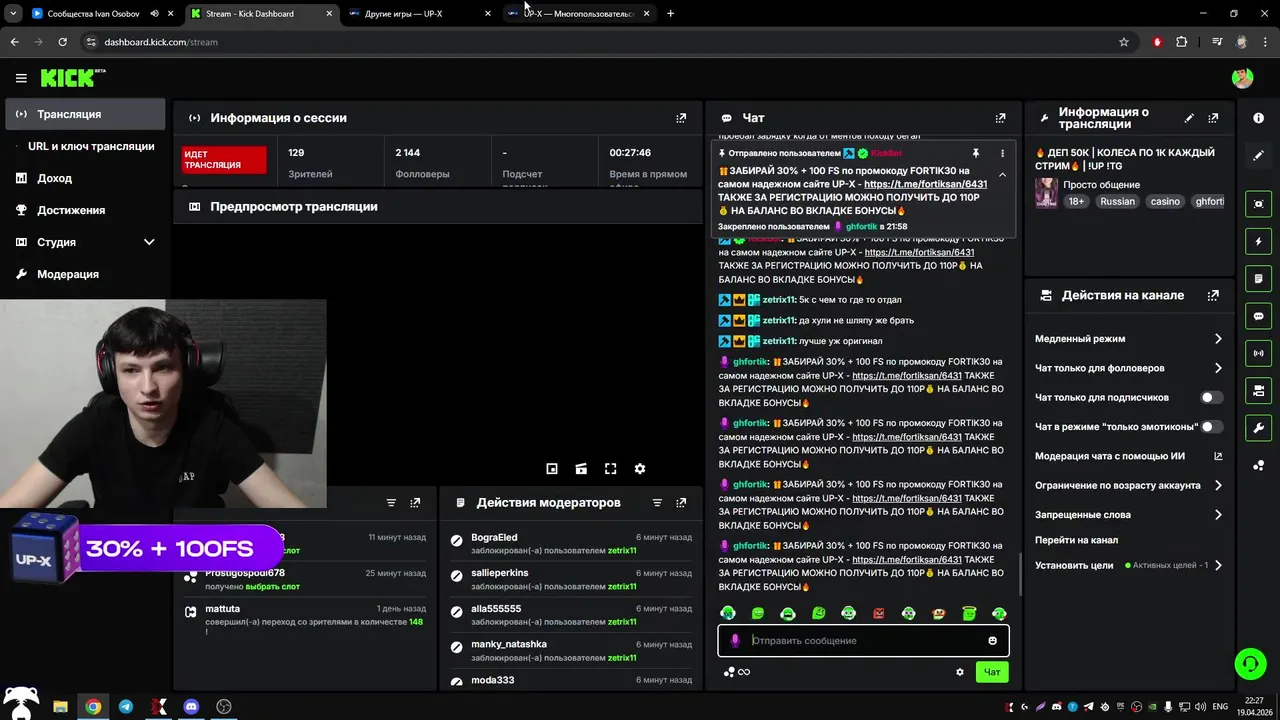Viewport: 1280px width, 720px height.
Task: Toggle the channel actions widget icon in the sidebar
Action: (1258, 390)
